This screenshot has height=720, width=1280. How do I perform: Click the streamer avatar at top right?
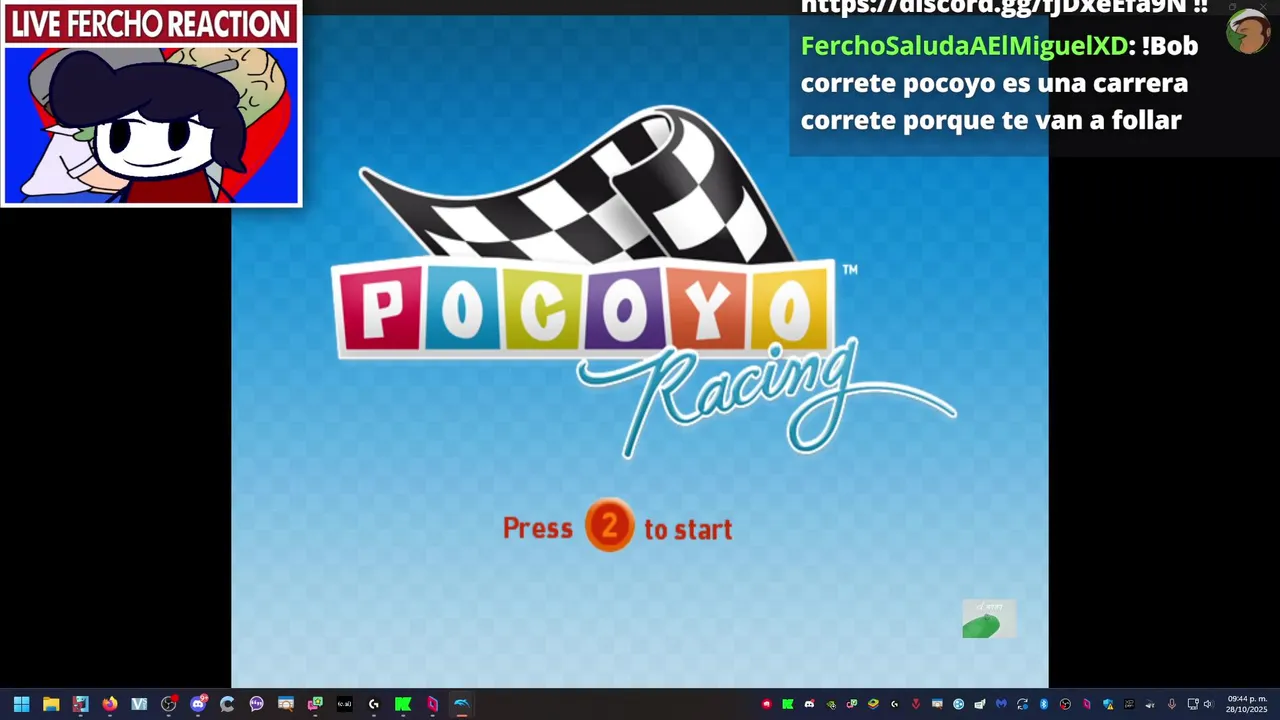[x=1248, y=30]
